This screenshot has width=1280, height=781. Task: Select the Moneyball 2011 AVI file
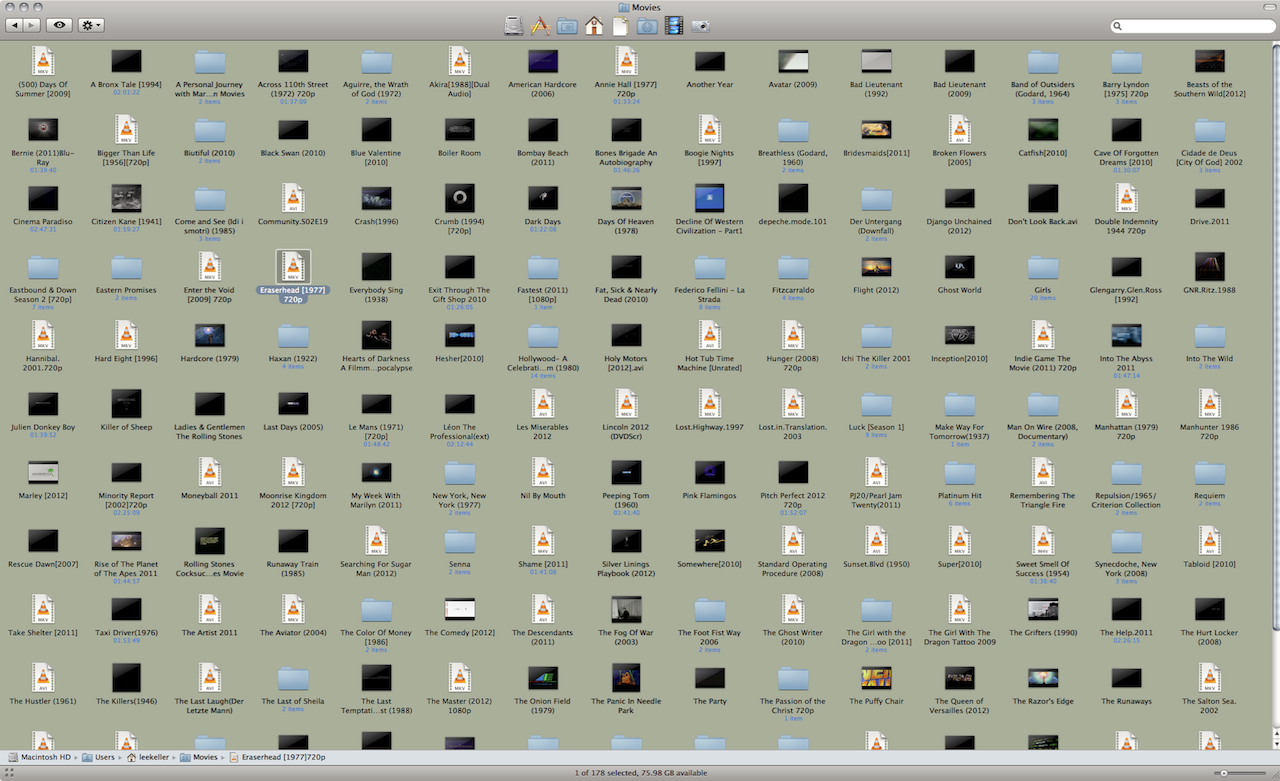pos(209,472)
